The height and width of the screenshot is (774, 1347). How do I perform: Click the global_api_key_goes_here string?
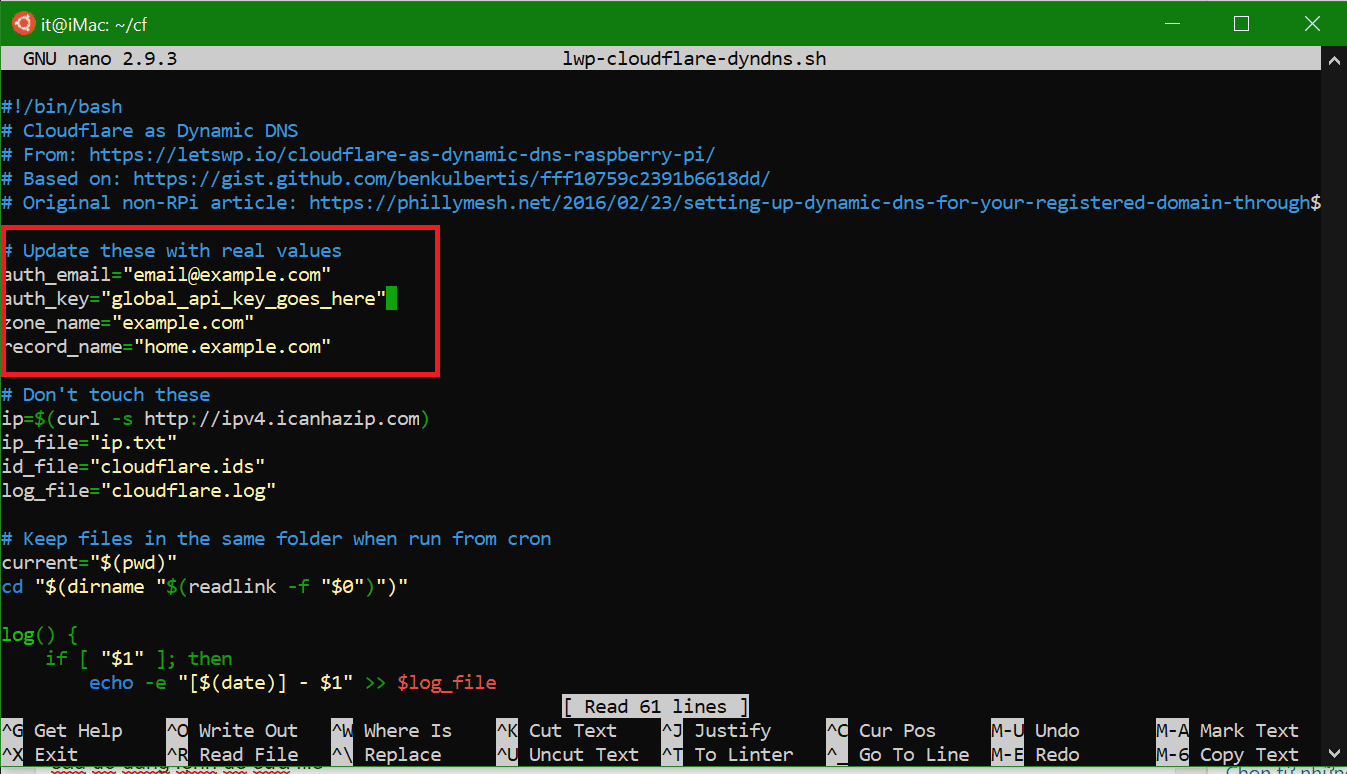(248, 298)
